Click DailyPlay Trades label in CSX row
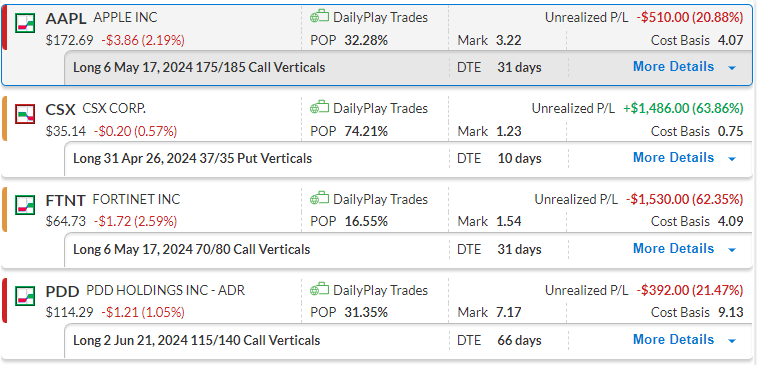The image size is (757, 365). coord(380,109)
